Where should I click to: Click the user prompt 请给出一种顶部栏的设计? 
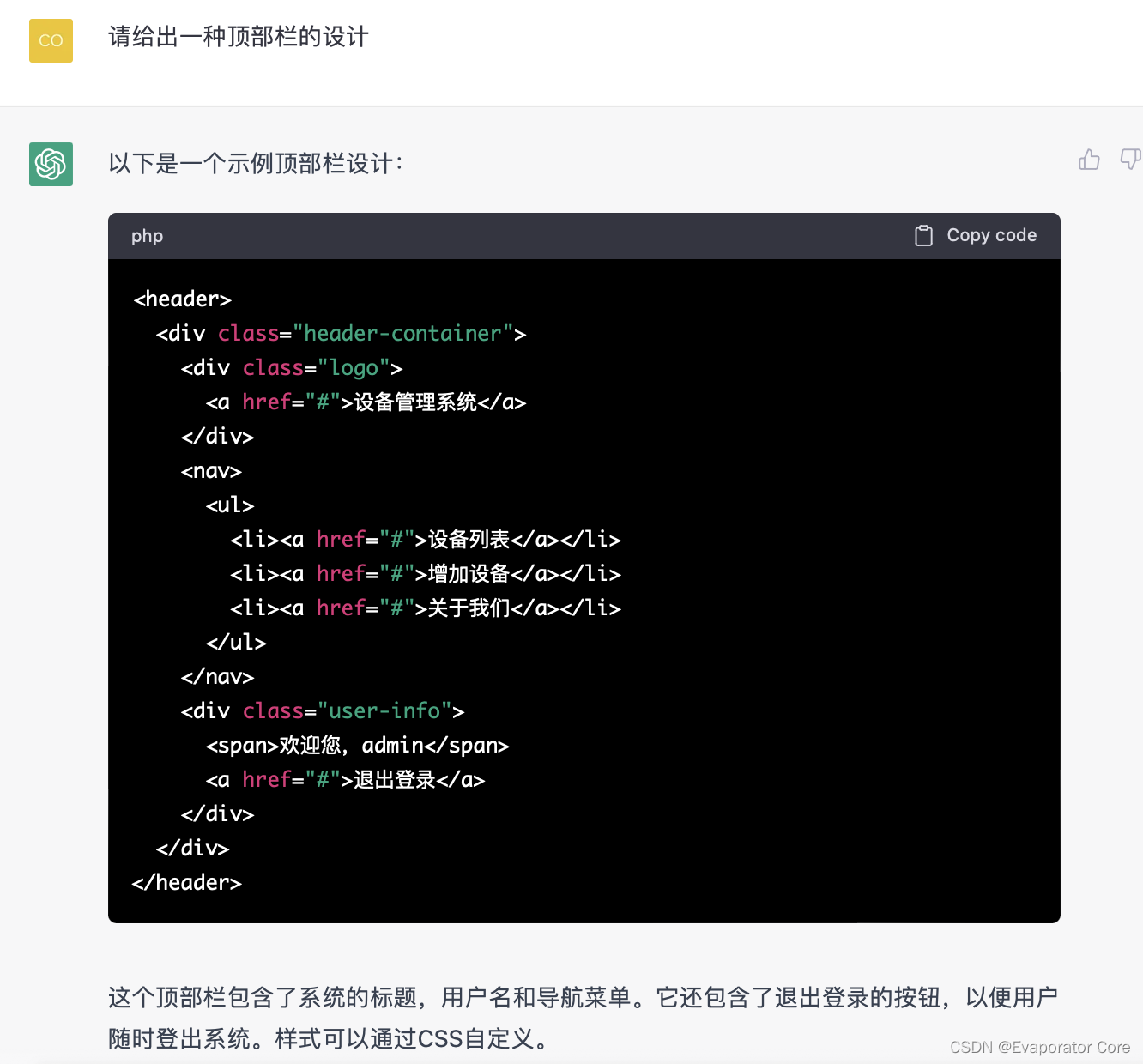tap(238, 37)
